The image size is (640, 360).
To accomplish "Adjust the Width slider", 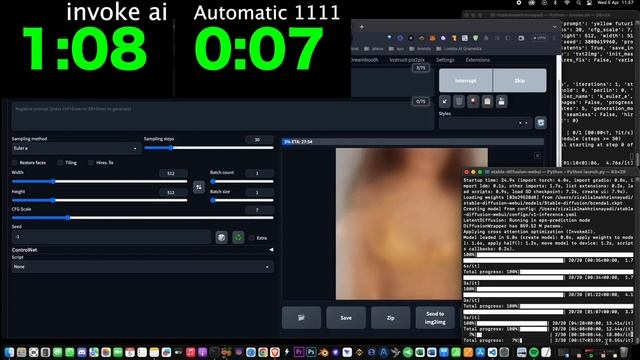I will tap(100, 181).
